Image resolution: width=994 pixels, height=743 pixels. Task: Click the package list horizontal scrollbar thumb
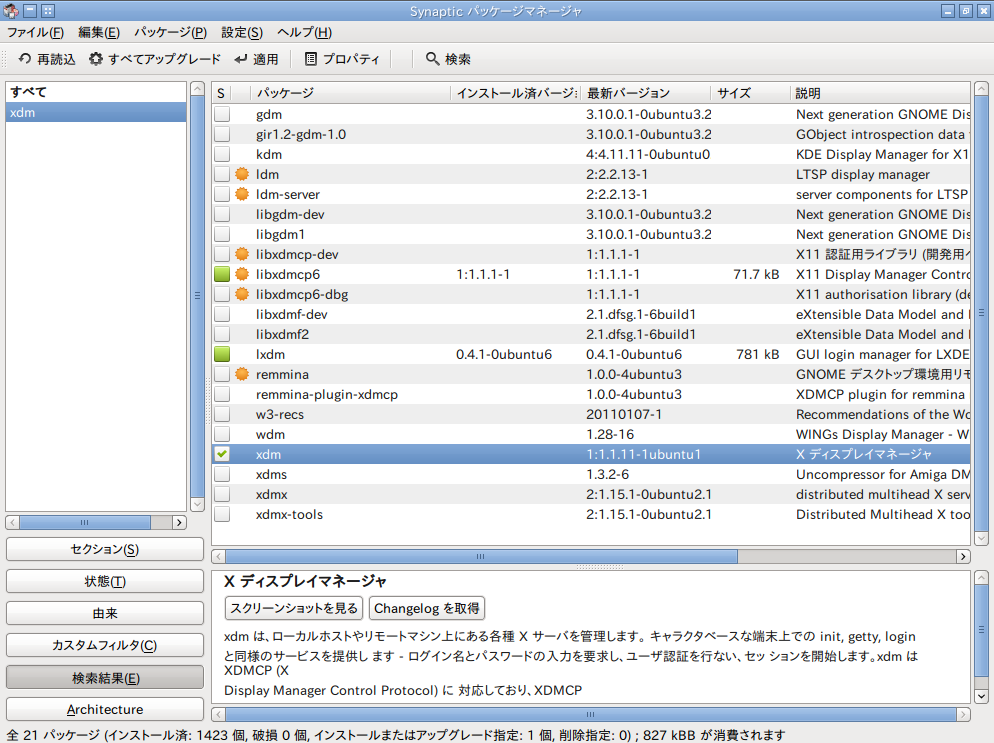(481, 557)
